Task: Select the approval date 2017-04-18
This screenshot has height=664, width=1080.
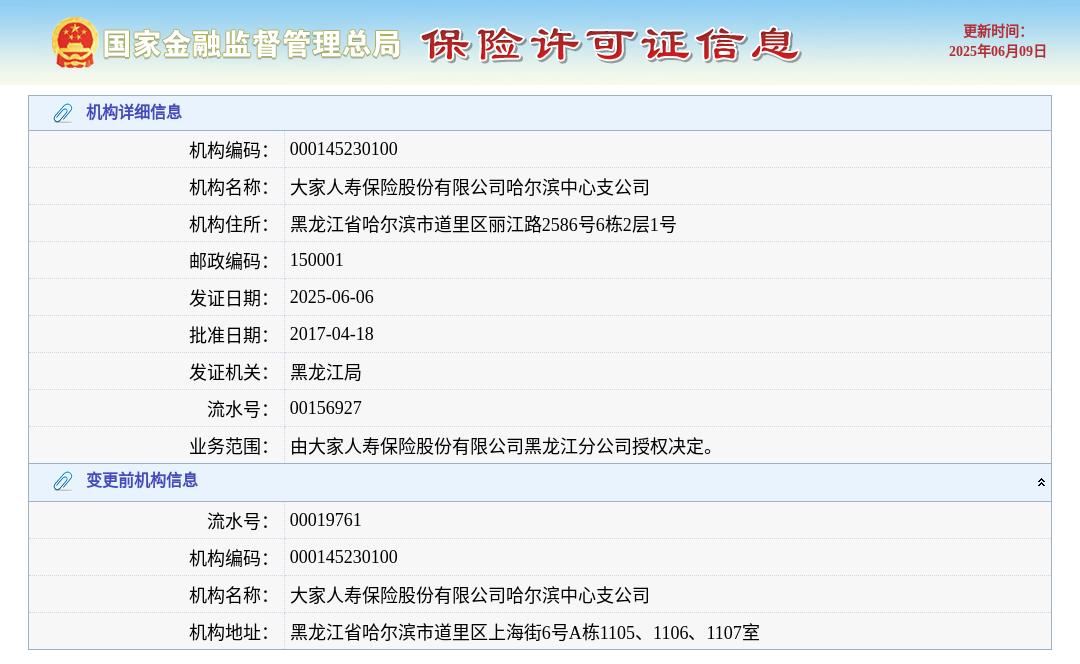Action: point(331,334)
